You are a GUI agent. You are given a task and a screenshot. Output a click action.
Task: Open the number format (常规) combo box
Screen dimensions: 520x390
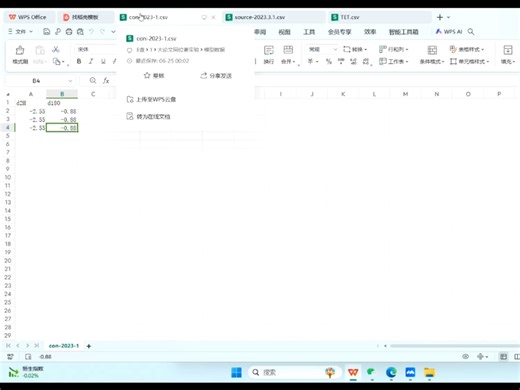322,49
